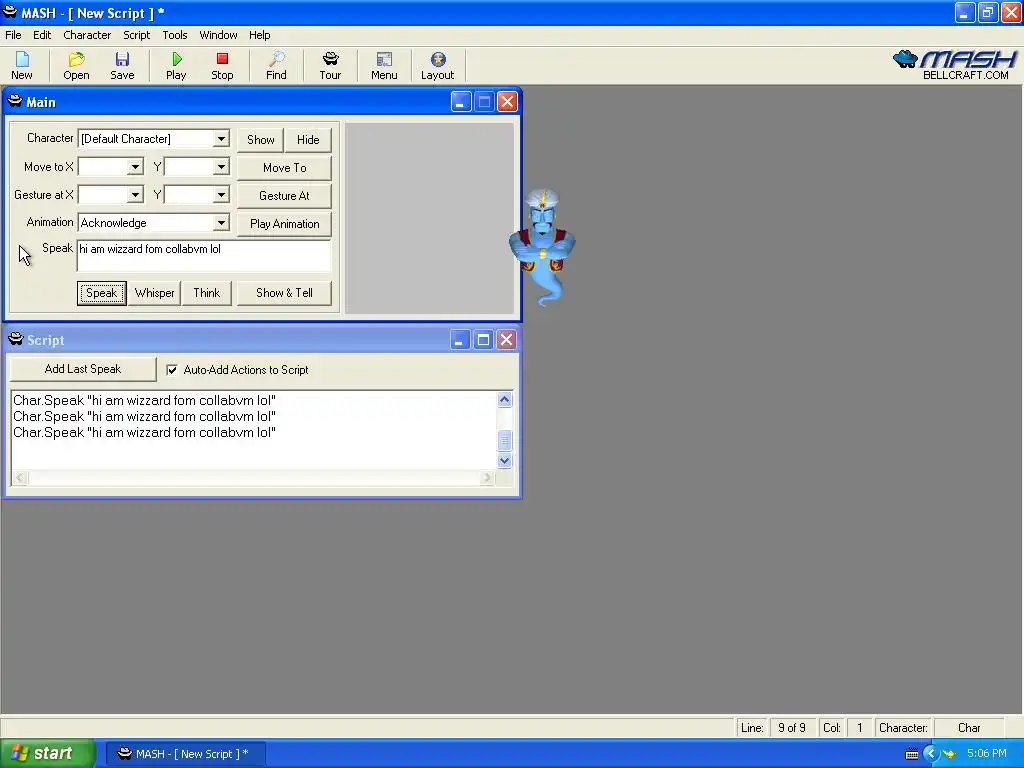This screenshot has height=768, width=1024.
Task: Select the MASH taskbar button
Action: click(x=185, y=754)
